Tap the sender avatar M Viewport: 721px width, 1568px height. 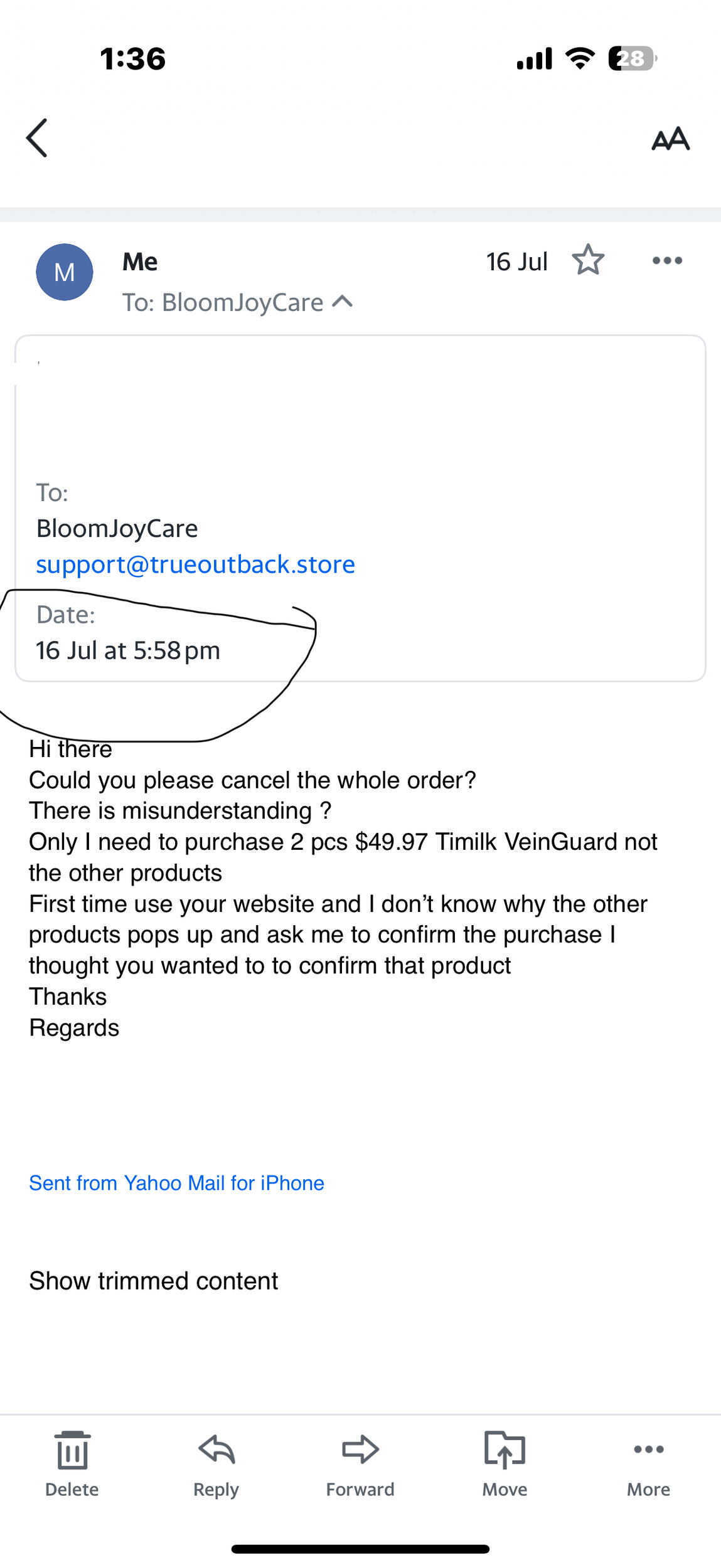pyautogui.click(x=65, y=272)
